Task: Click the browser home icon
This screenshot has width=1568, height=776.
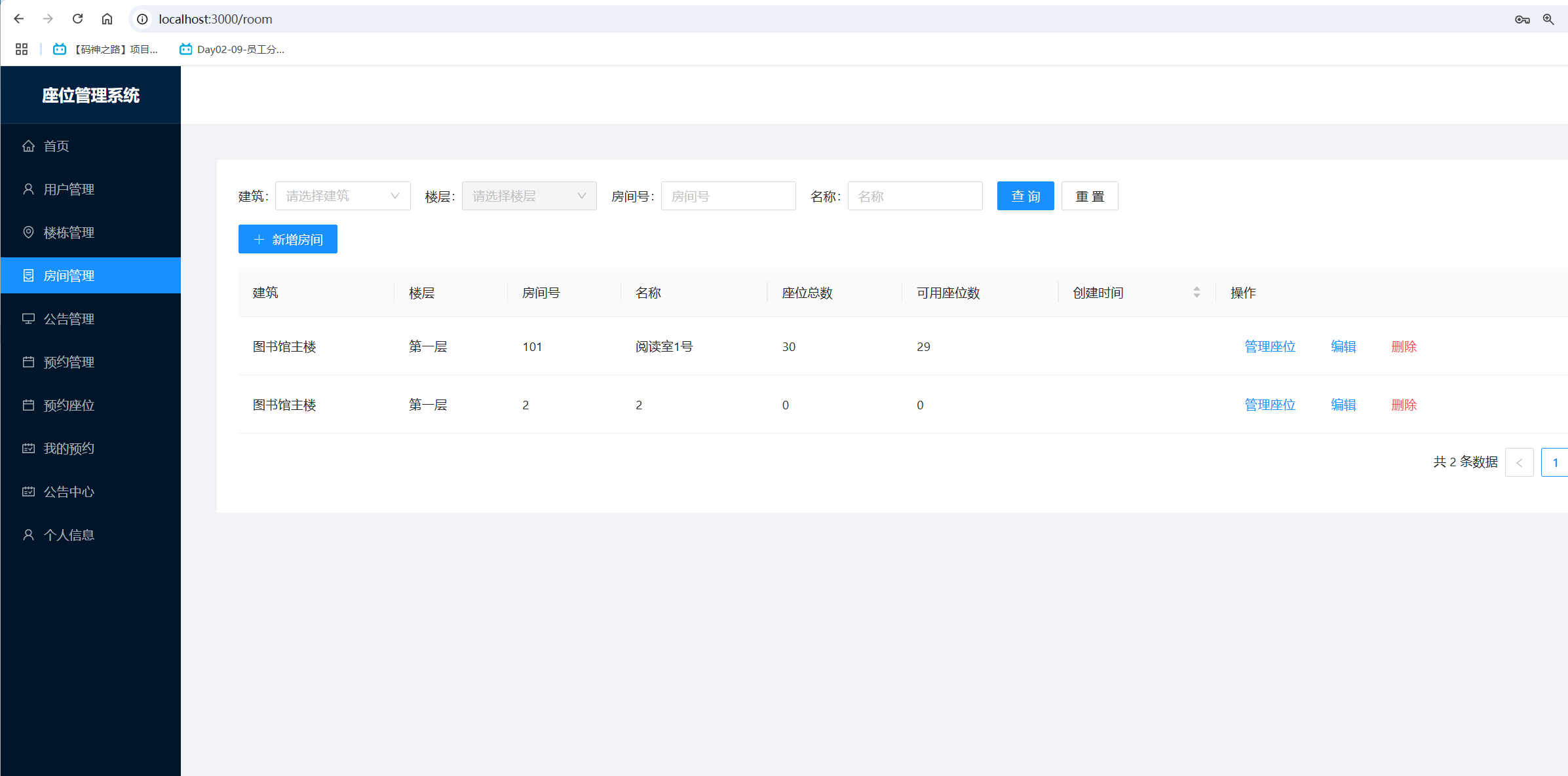Action: (107, 19)
